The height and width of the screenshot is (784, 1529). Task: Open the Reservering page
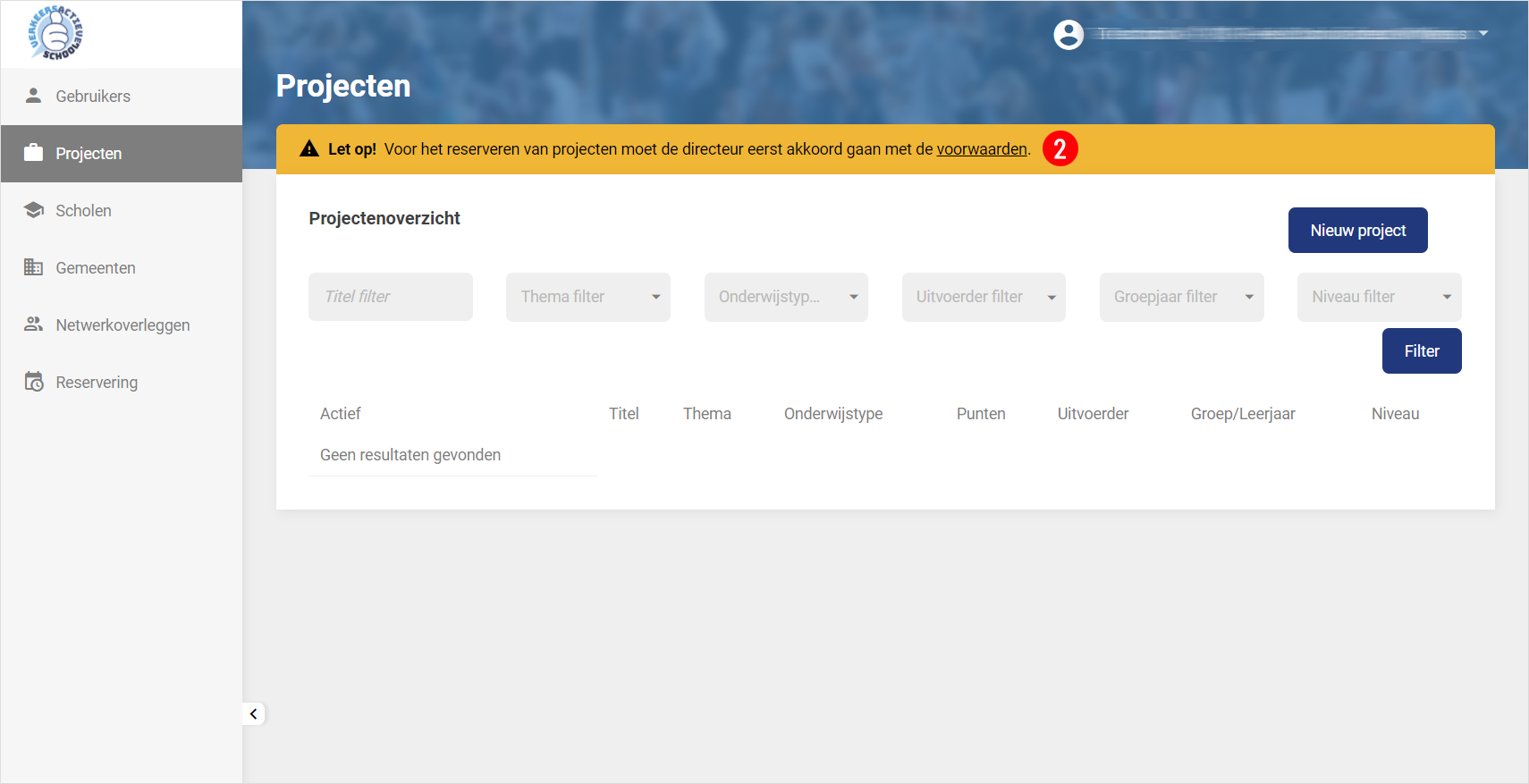[122, 383]
